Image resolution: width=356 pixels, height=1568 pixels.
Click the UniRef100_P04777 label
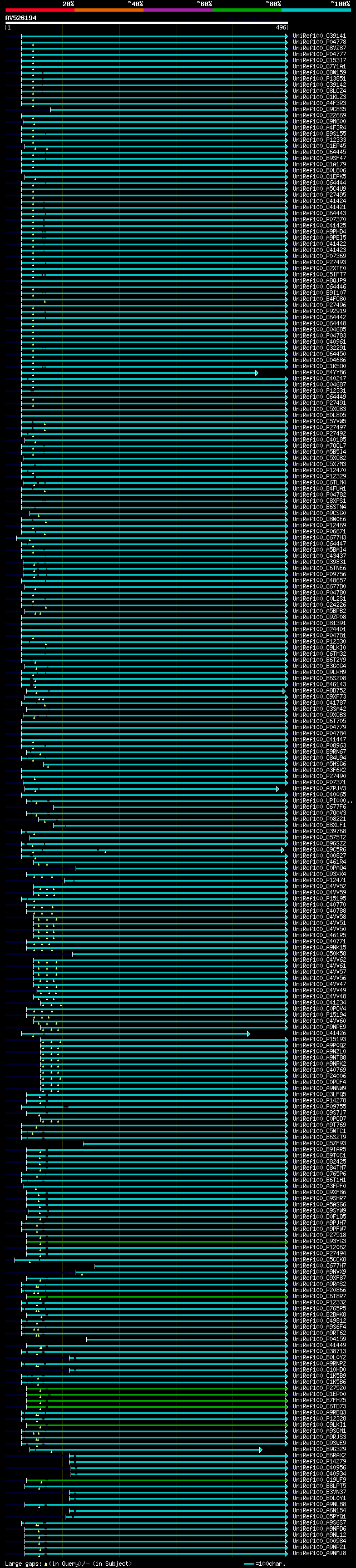pos(319,54)
